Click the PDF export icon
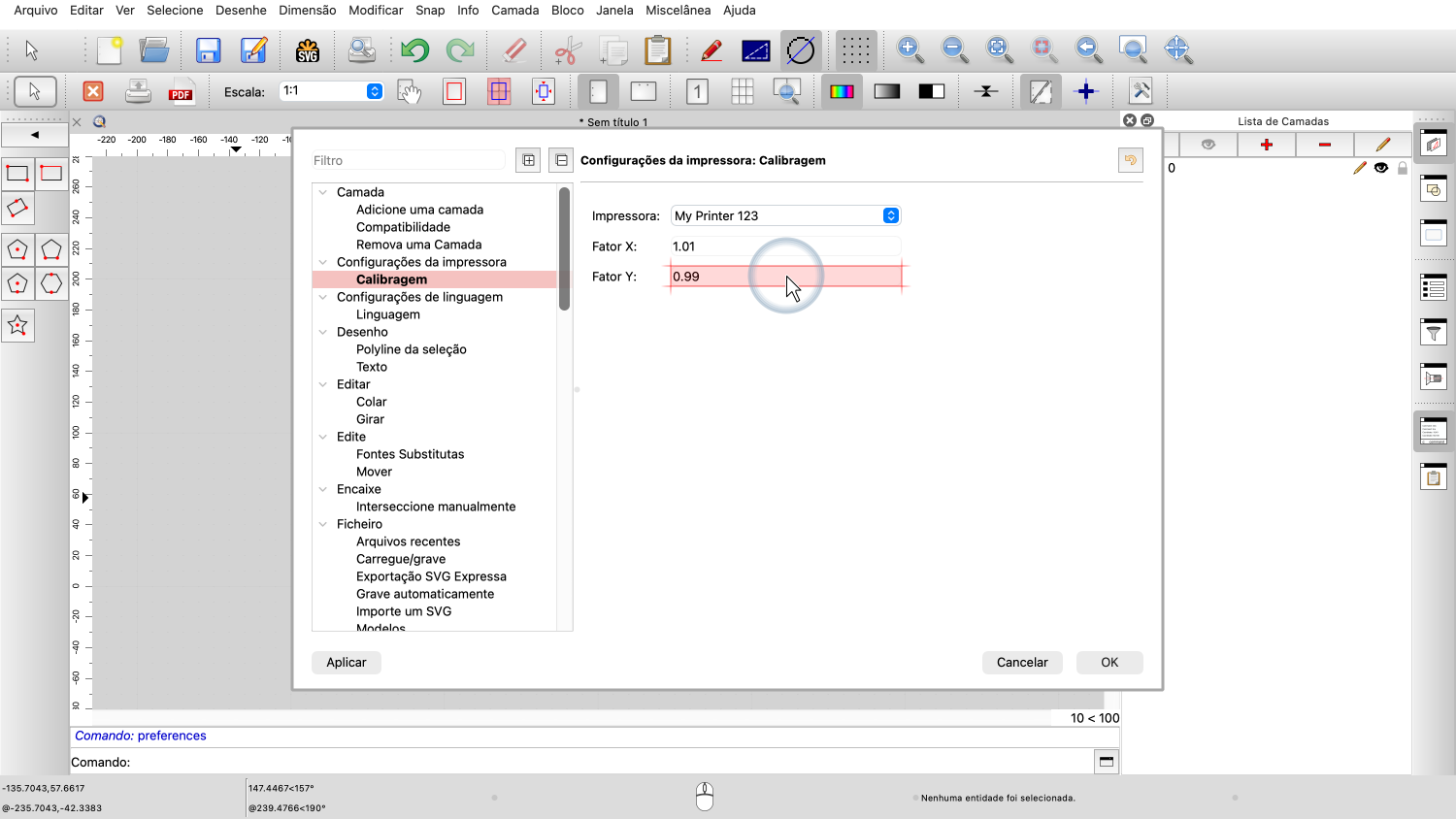This screenshot has height=819, width=1456. point(182,91)
